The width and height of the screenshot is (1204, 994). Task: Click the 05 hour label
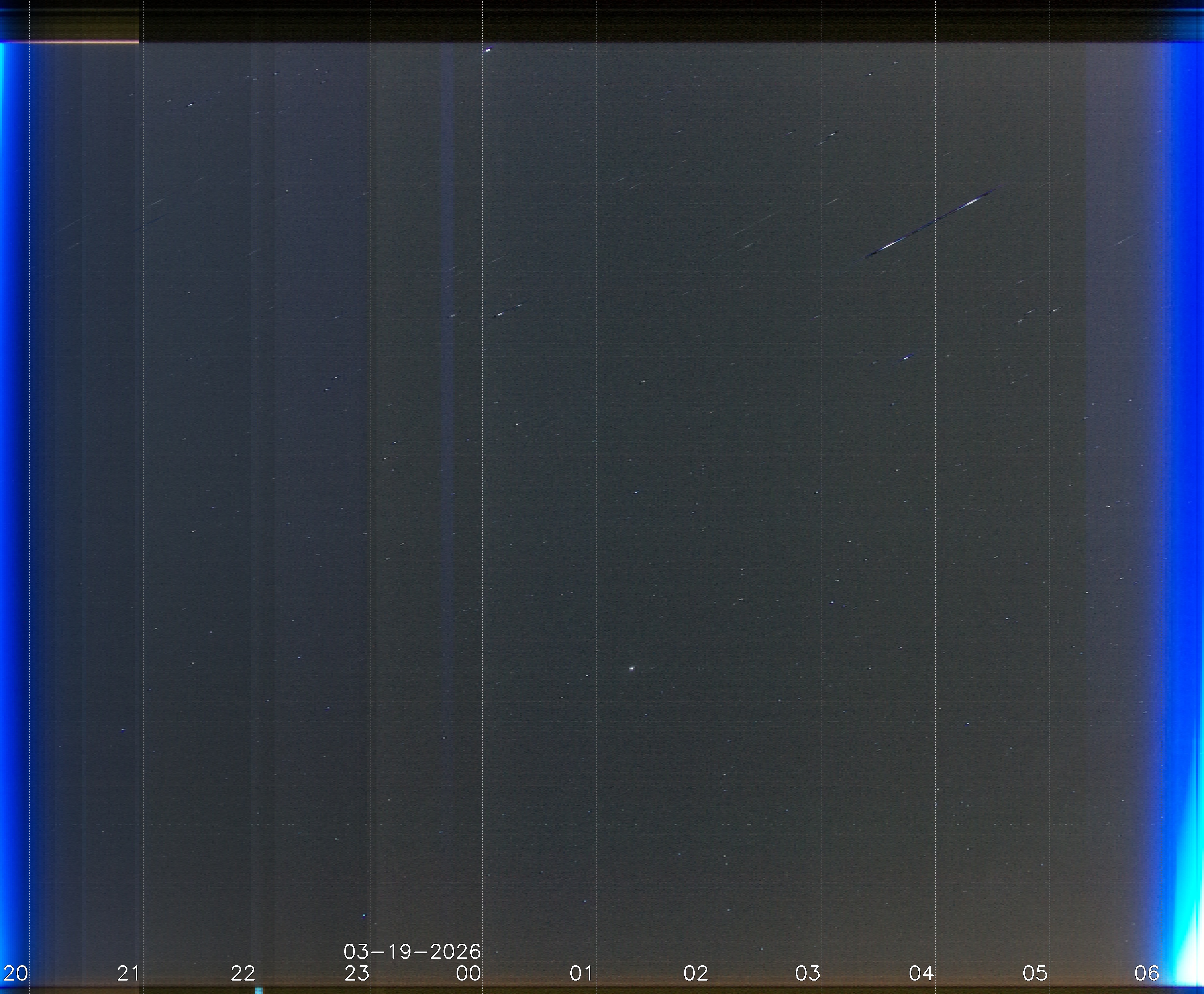pyautogui.click(x=1035, y=973)
